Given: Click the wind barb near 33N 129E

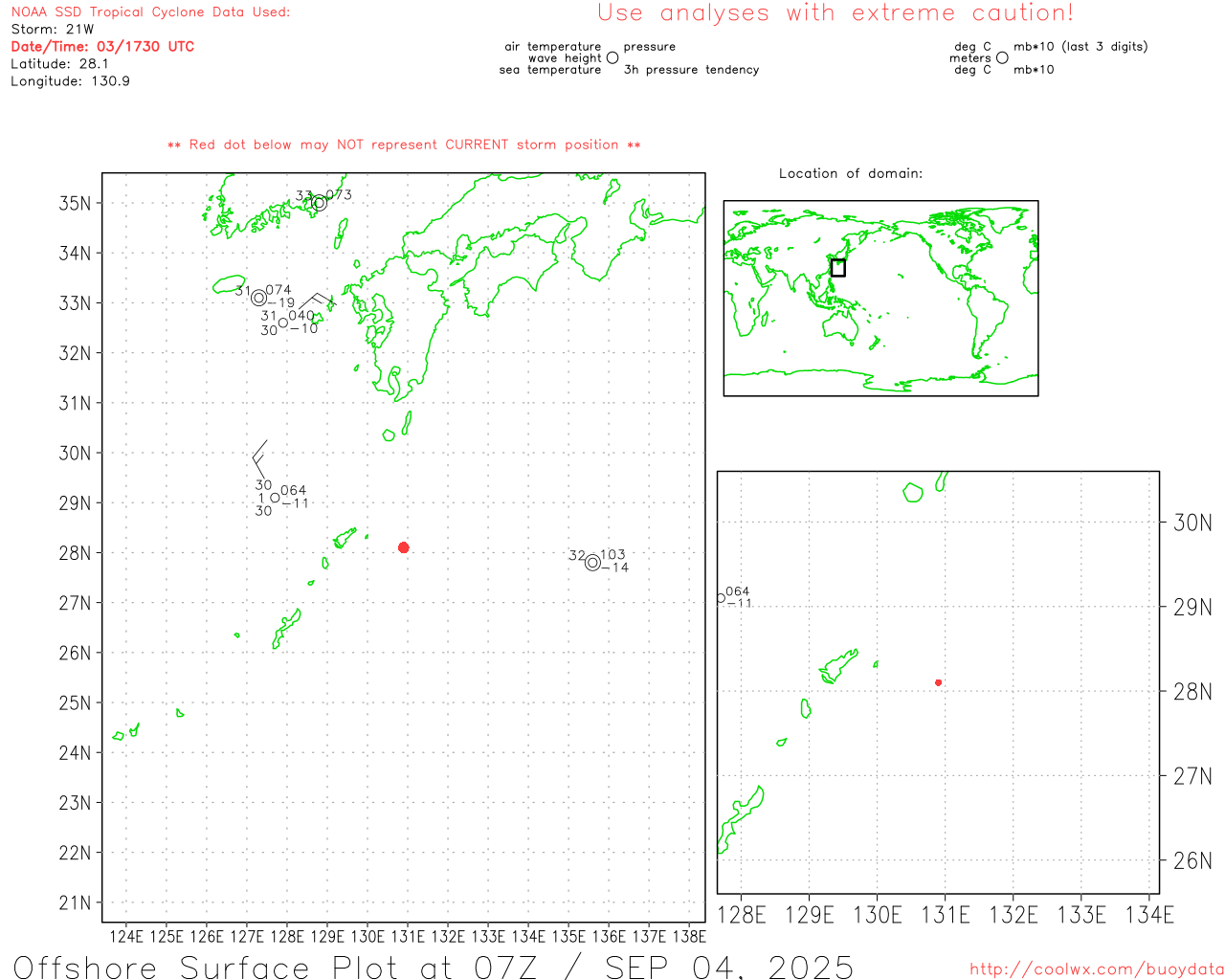Looking at the screenshot, I should pyautogui.click(x=320, y=301).
